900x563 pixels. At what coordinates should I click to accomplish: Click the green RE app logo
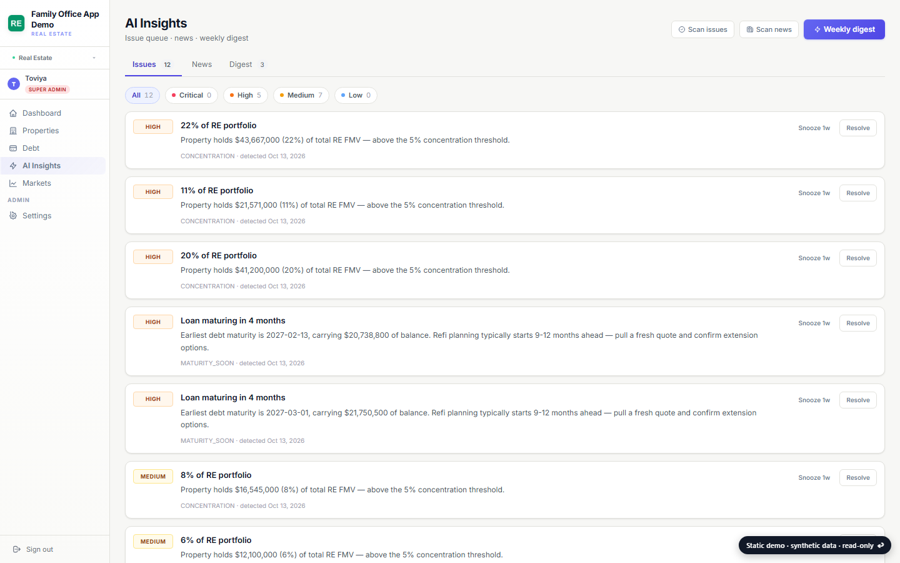(x=16, y=23)
